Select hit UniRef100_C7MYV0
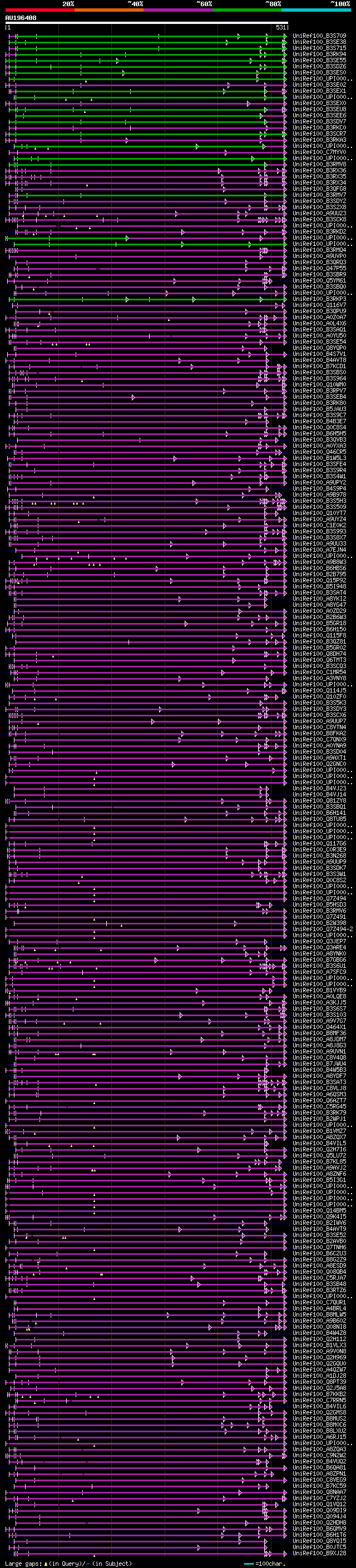356x1568 pixels. tap(319, 152)
